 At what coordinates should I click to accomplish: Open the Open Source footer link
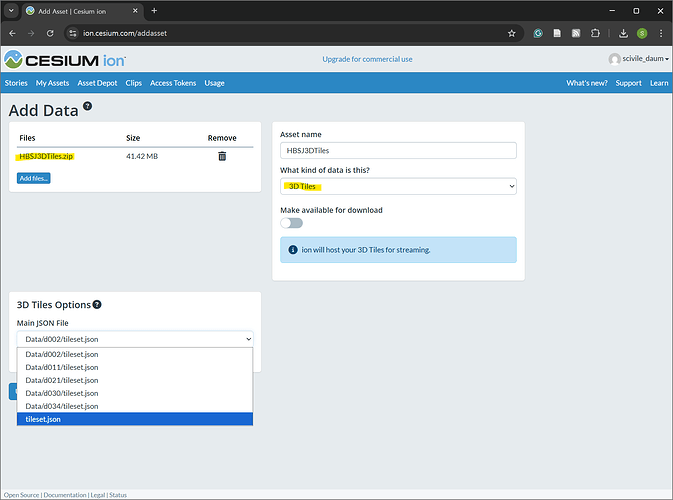[x=21, y=495]
